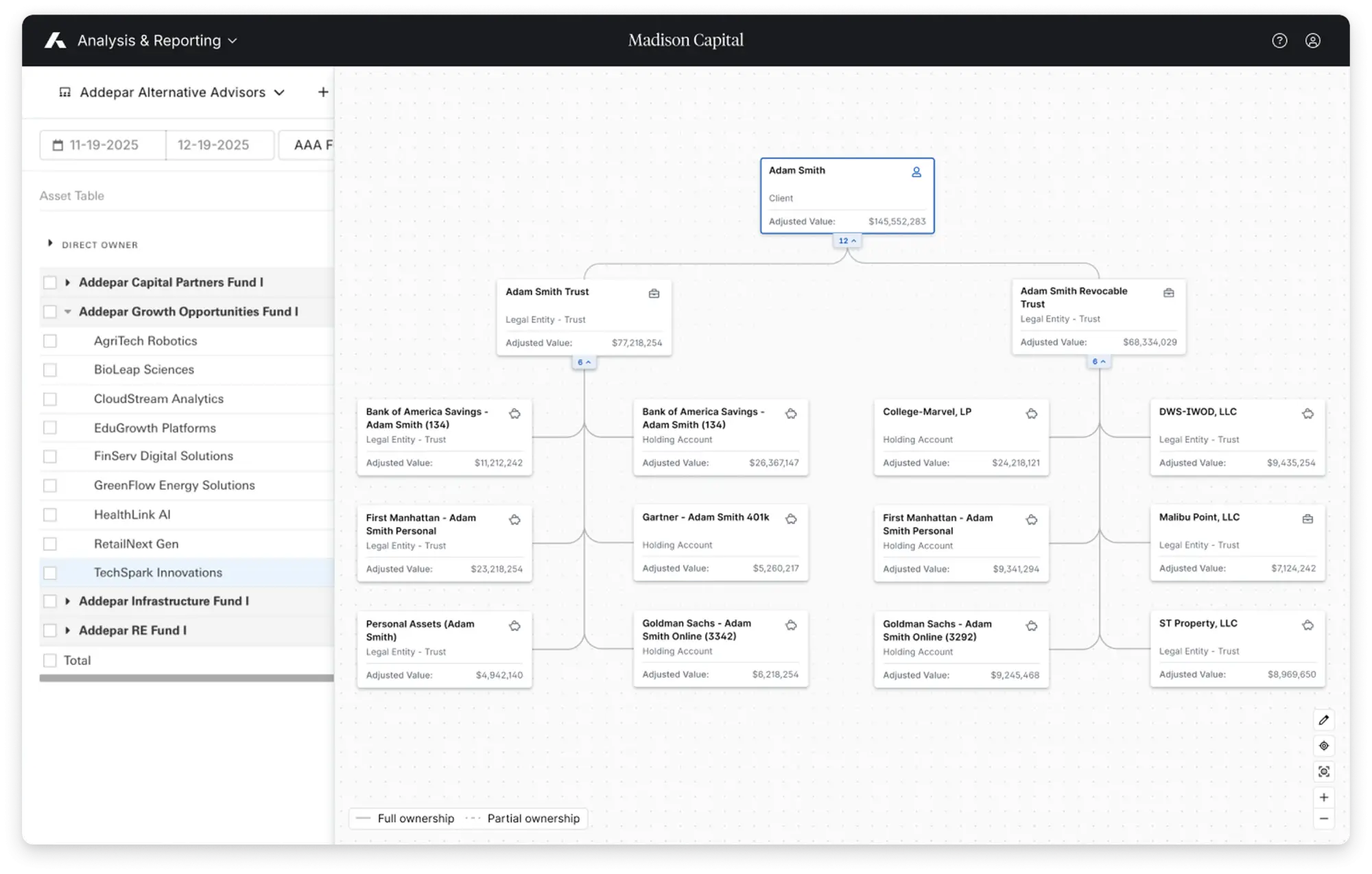
Task: Check the Addepar Capital Partners Fund I checkbox
Action: point(49,283)
